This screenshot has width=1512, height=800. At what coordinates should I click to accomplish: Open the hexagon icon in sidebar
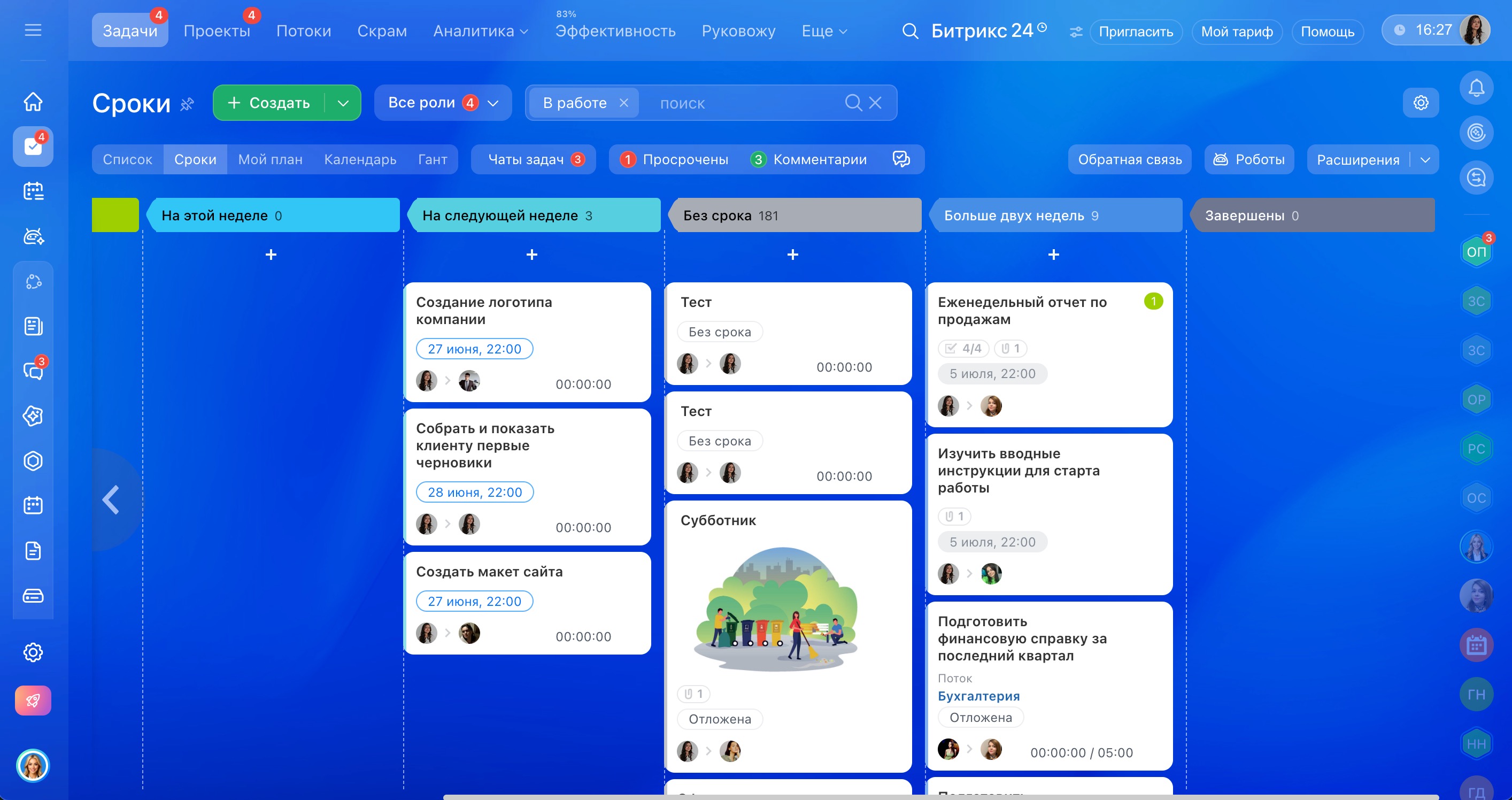pos(33,461)
